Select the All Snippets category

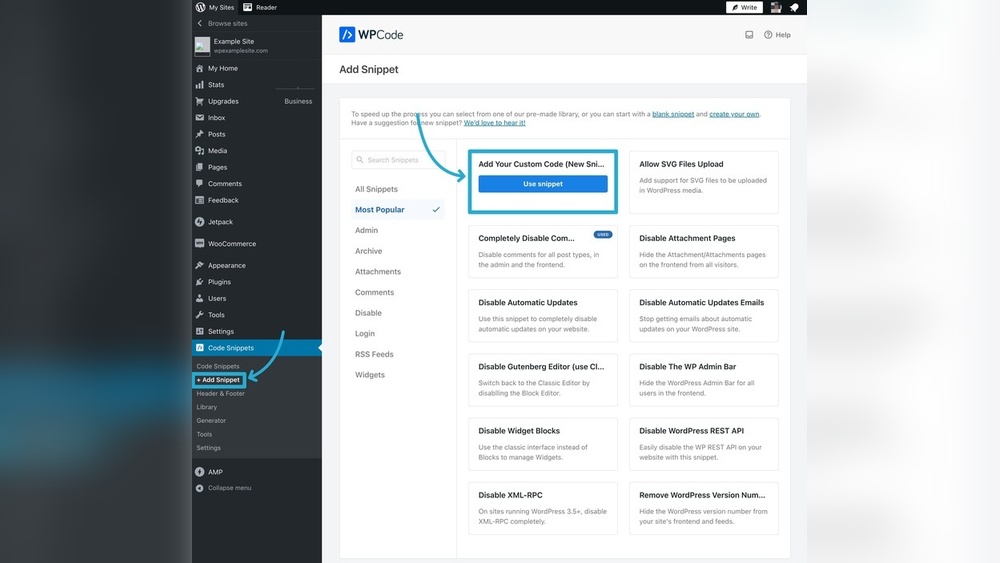pyautogui.click(x=376, y=189)
